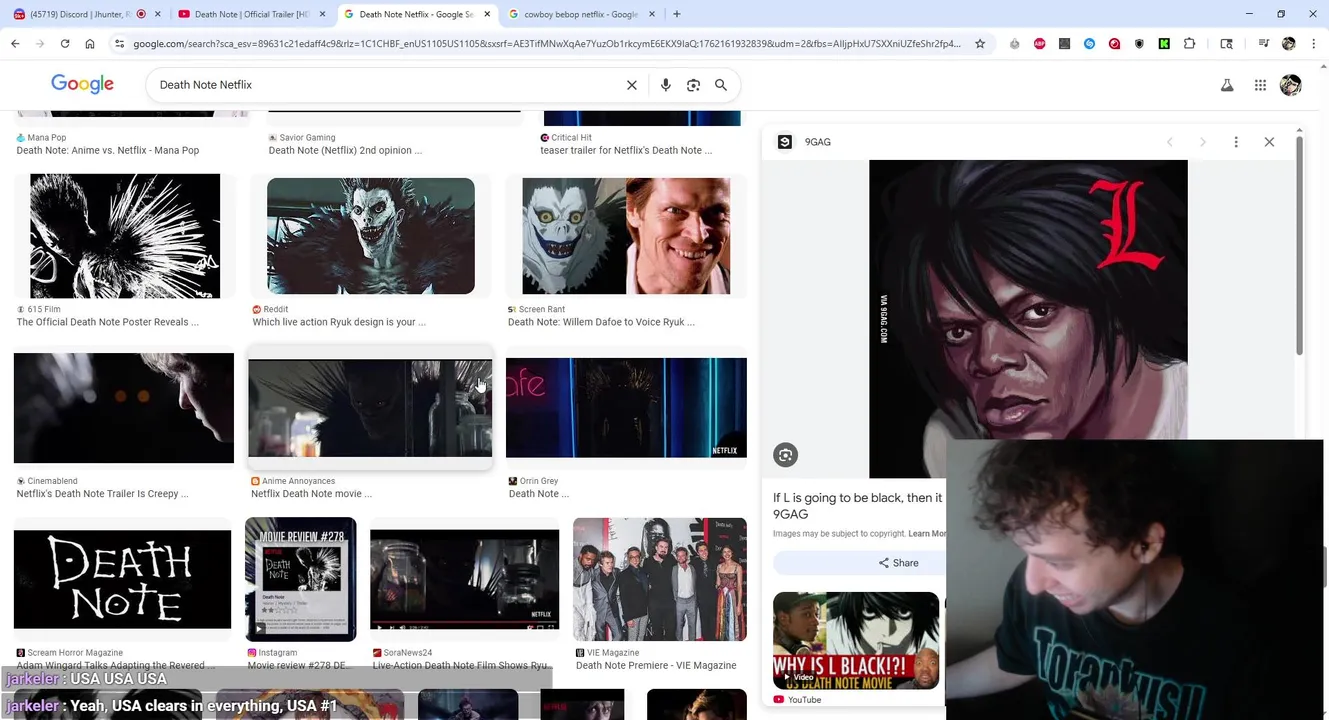Open Search Labs flask icon

[1227, 85]
